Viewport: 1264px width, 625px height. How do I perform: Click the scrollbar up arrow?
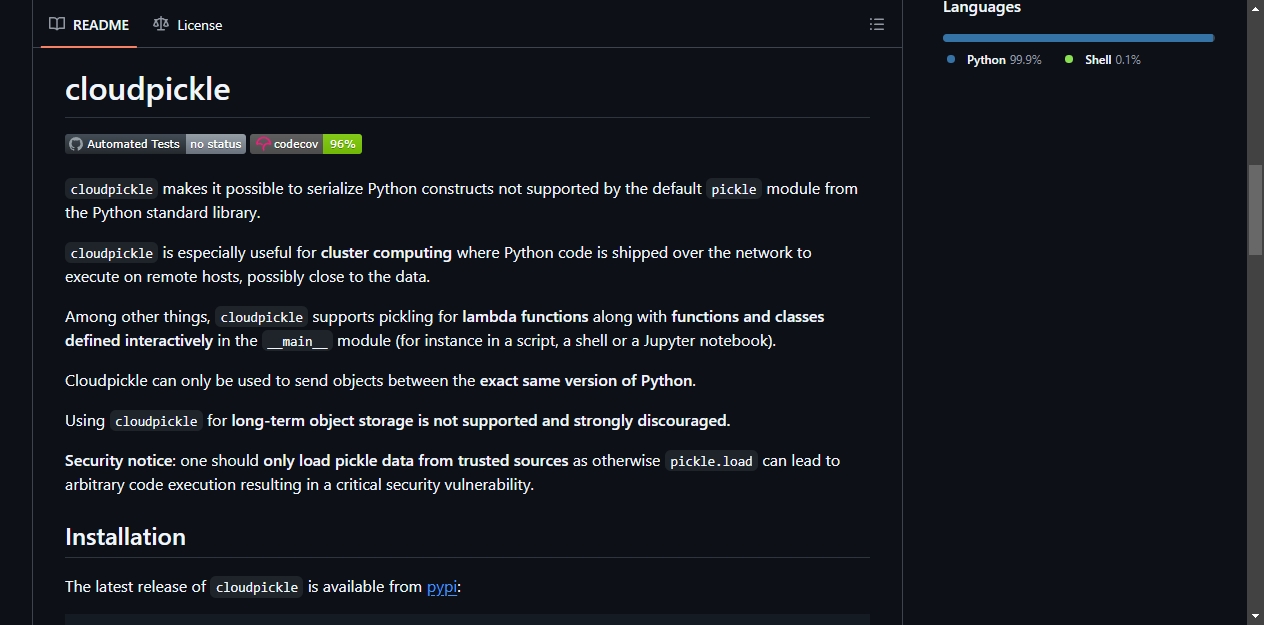pos(1256,8)
